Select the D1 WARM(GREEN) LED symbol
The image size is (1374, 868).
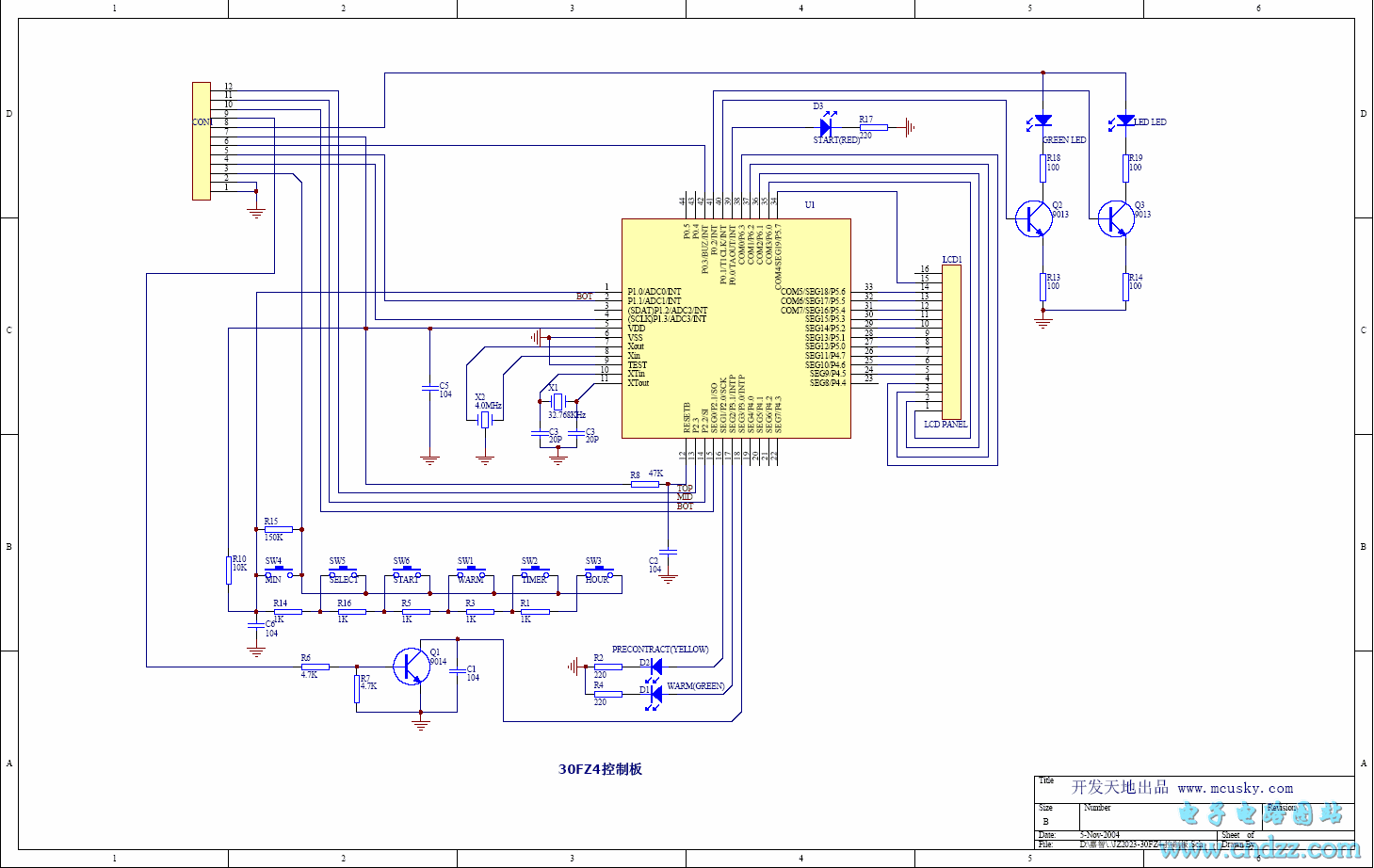pyautogui.click(x=655, y=694)
